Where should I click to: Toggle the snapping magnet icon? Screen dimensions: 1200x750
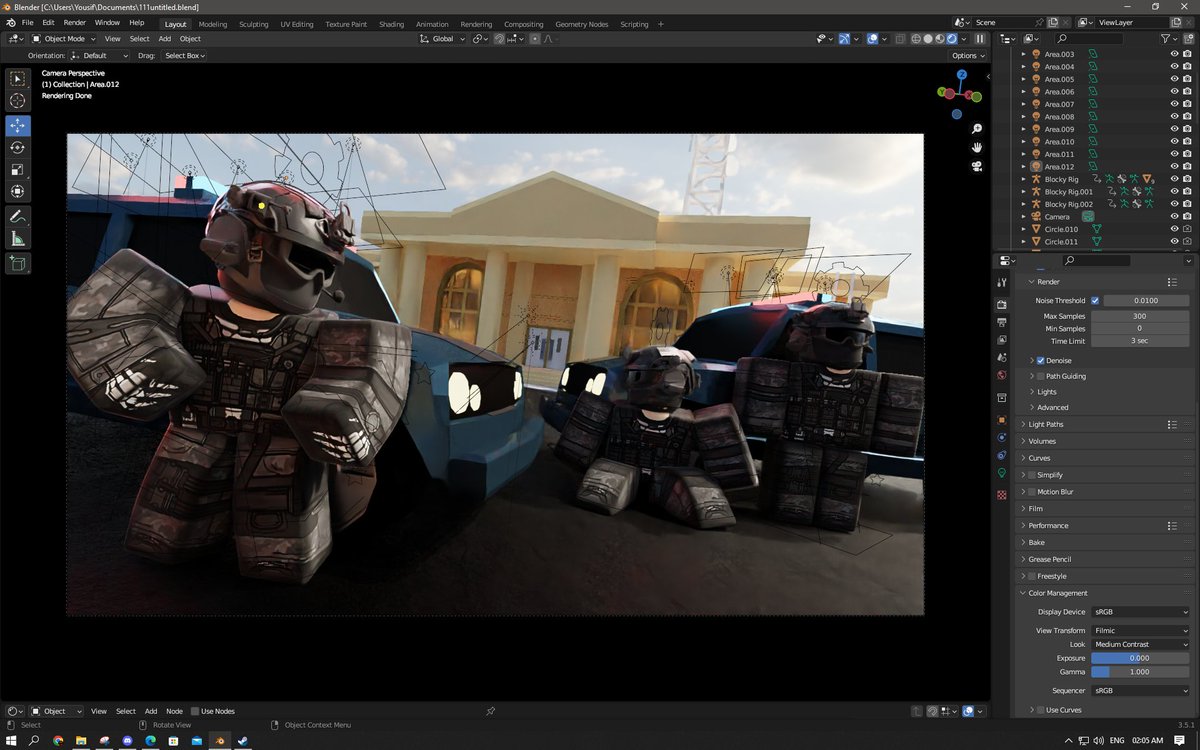pos(500,39)
